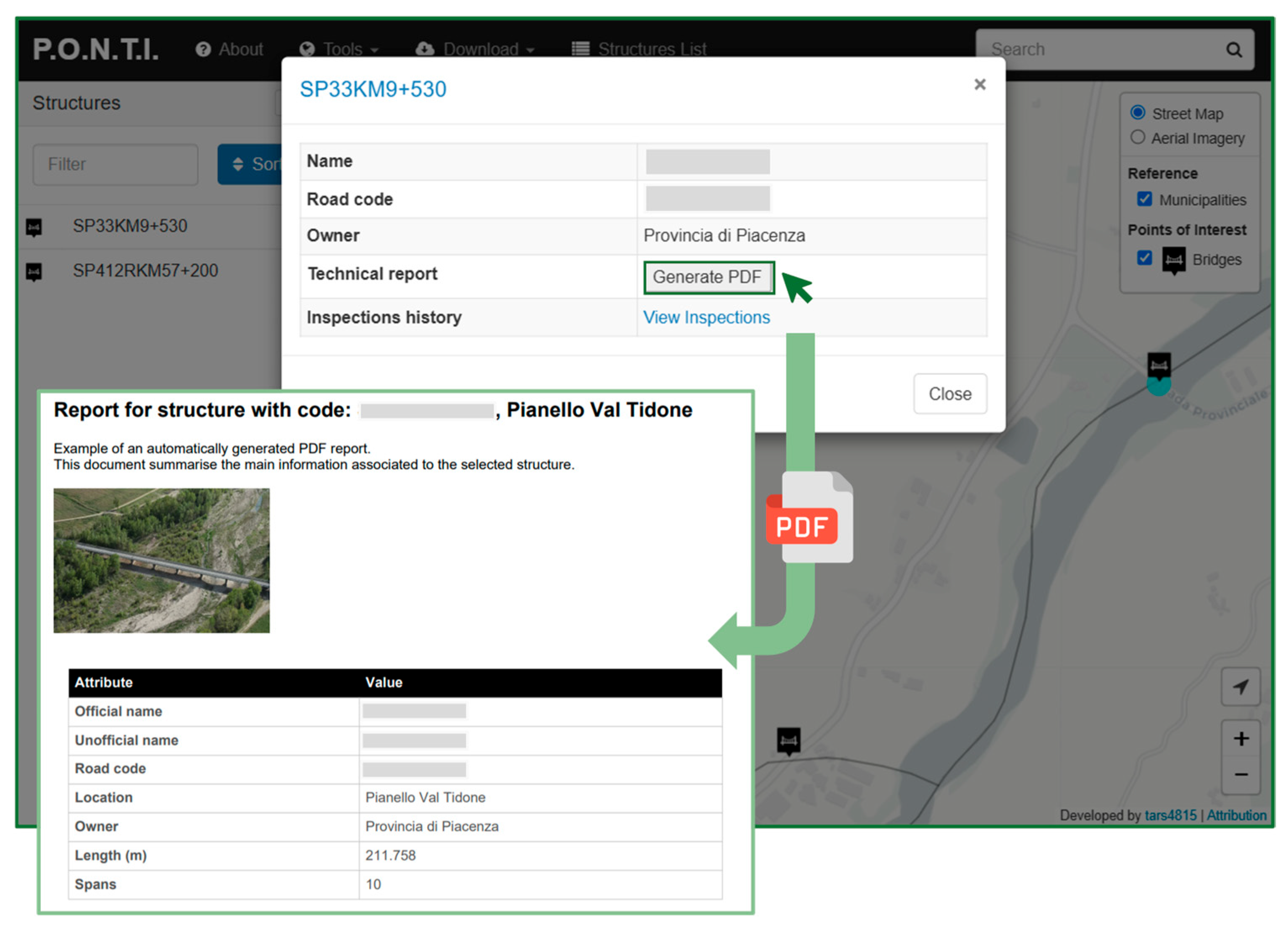Follow the View Inspections link

click(x=706, y=317)
